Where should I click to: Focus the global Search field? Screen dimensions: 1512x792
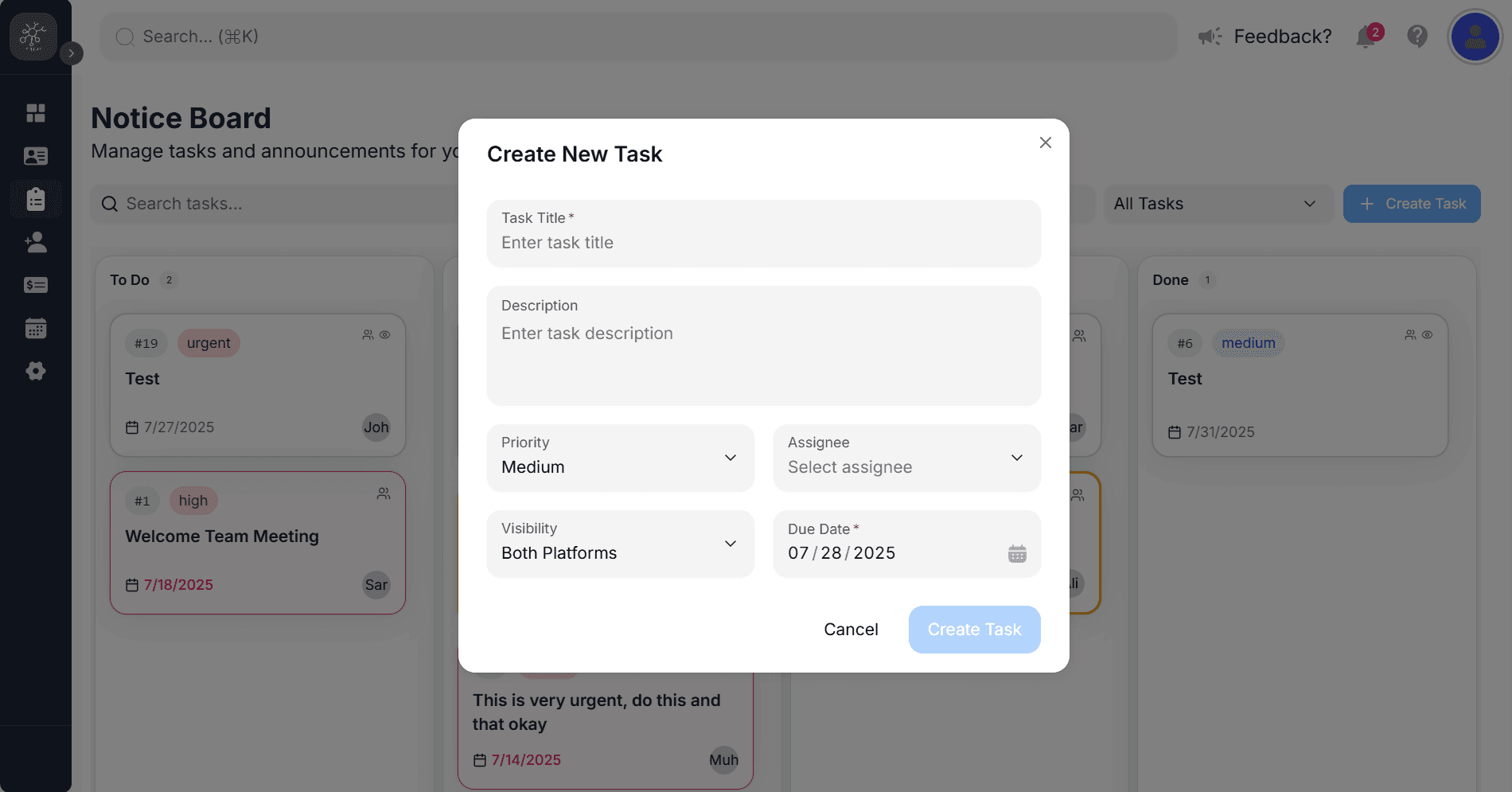click(x=638, y=37)
